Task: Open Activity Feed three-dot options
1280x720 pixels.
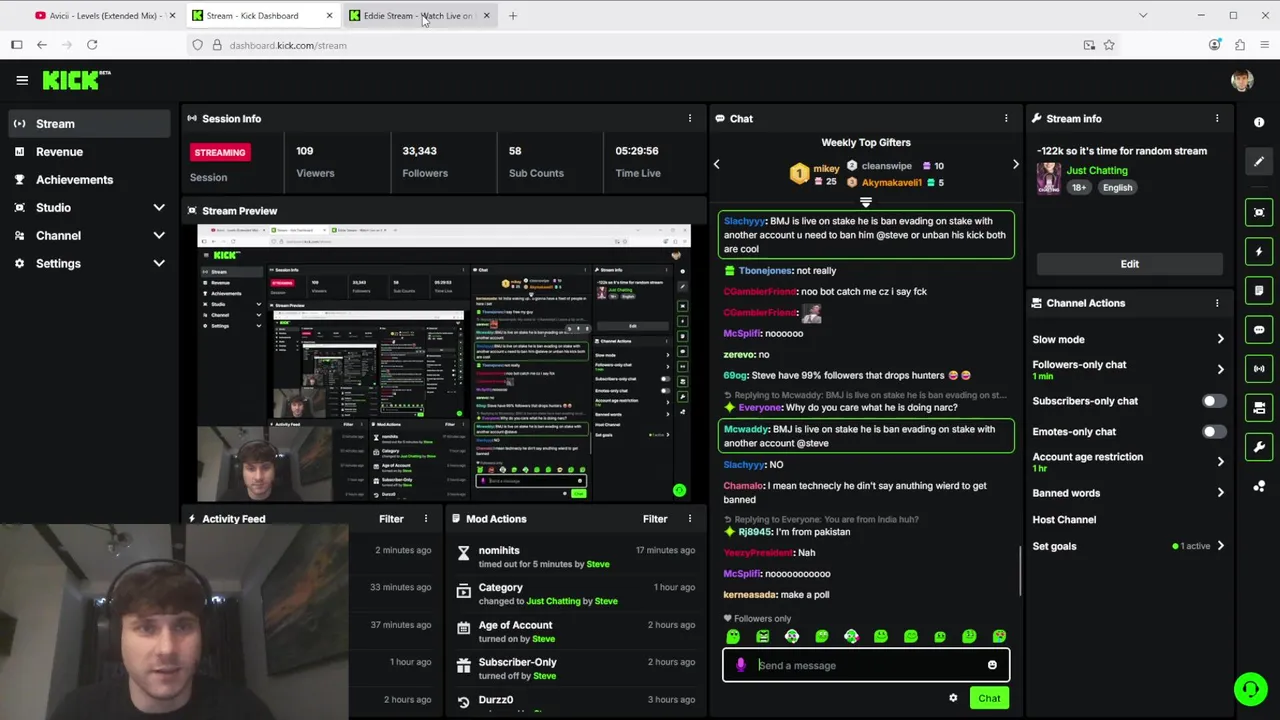Action: tap(425, 519)
